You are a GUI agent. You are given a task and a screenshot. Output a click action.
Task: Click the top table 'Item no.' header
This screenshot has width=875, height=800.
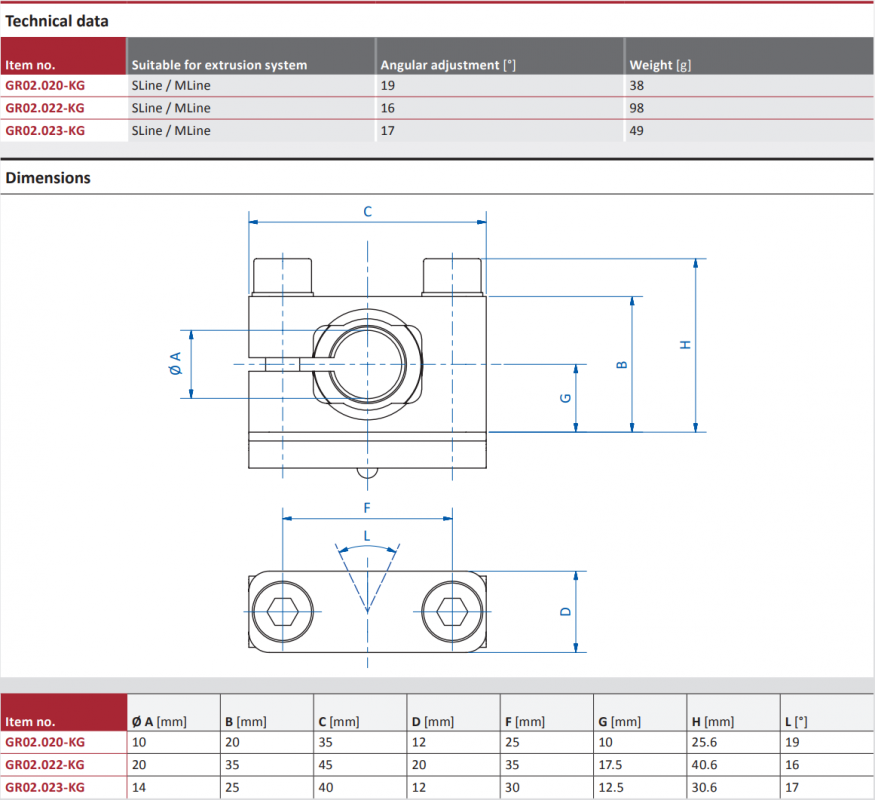point(30,65)
